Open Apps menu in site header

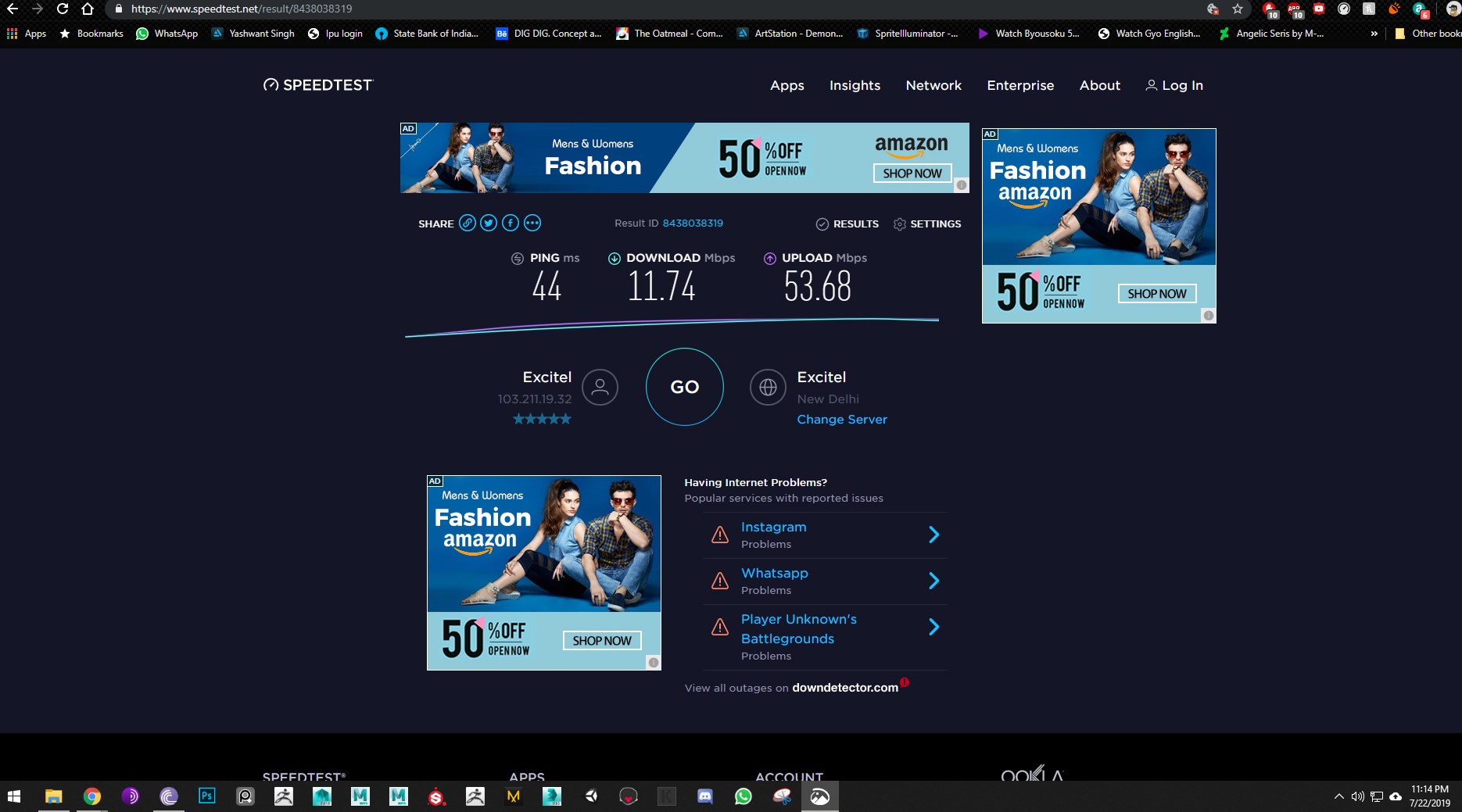(x=787, y=85)
